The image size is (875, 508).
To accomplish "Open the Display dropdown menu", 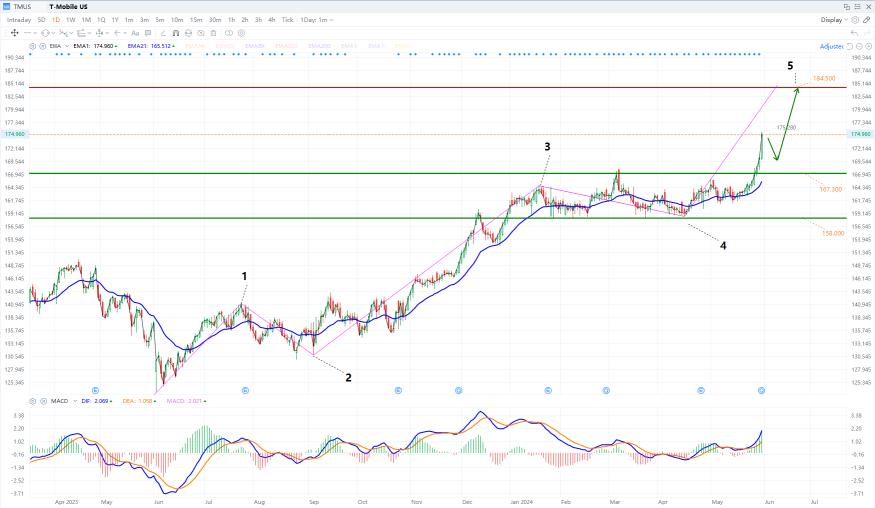I will 834,20.
